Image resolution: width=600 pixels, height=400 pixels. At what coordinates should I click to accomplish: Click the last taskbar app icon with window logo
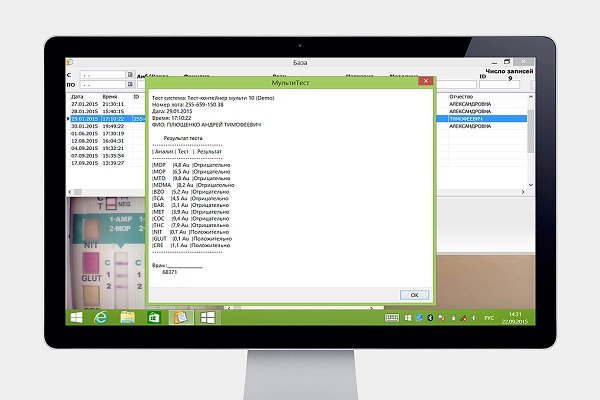point(207,318)
